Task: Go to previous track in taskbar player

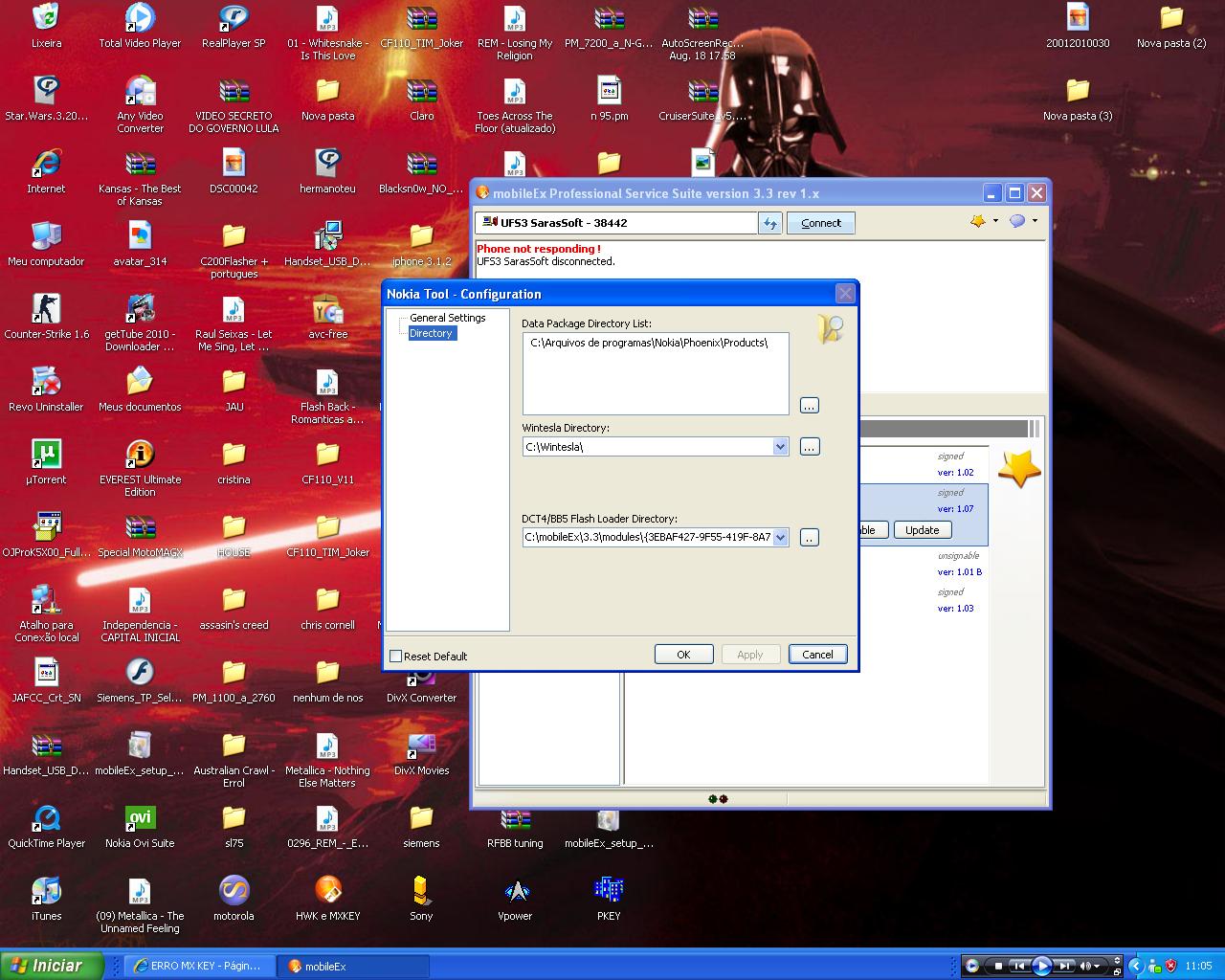Action: (1020, 966)
